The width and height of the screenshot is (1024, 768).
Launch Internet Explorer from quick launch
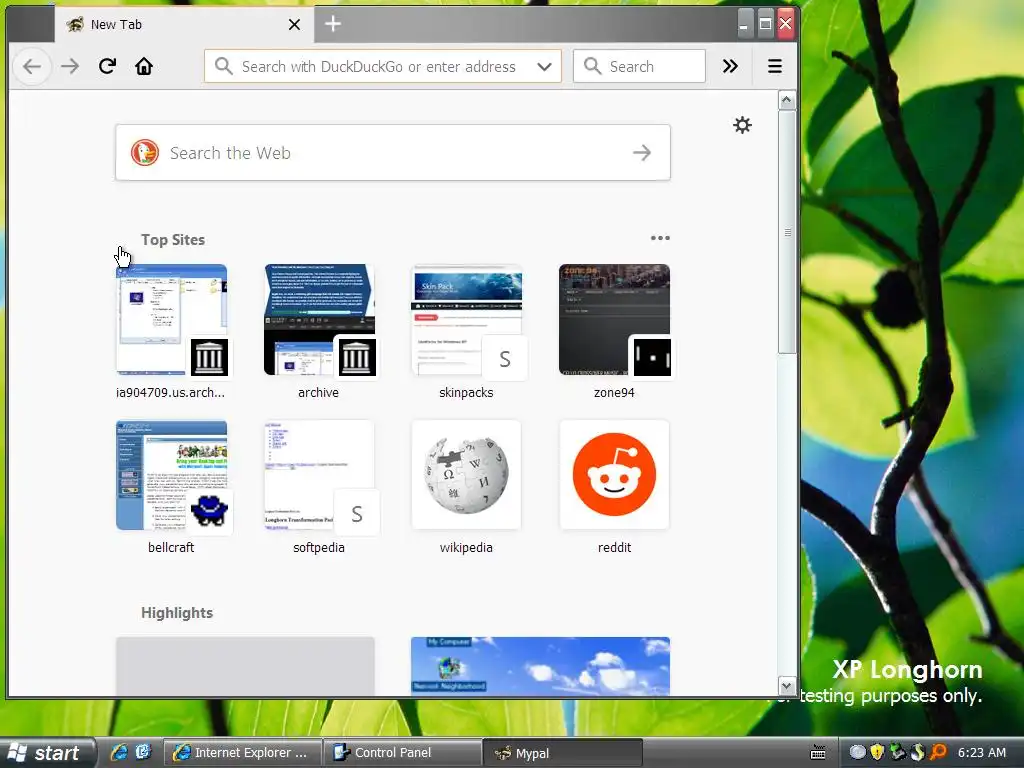(x=119, y=752)
